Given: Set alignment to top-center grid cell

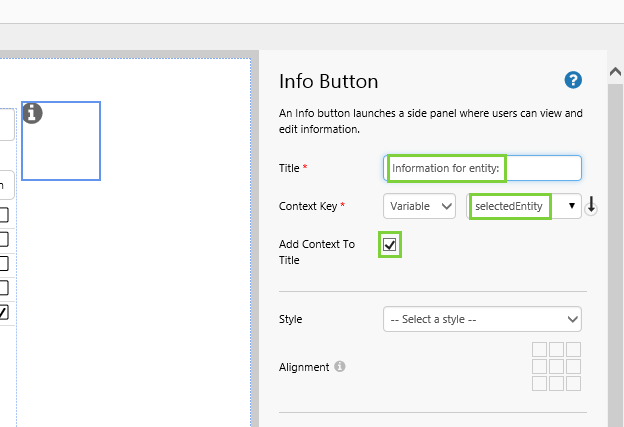Looking at the screenshot, I should pyautogui.click(x=556, y=350).
